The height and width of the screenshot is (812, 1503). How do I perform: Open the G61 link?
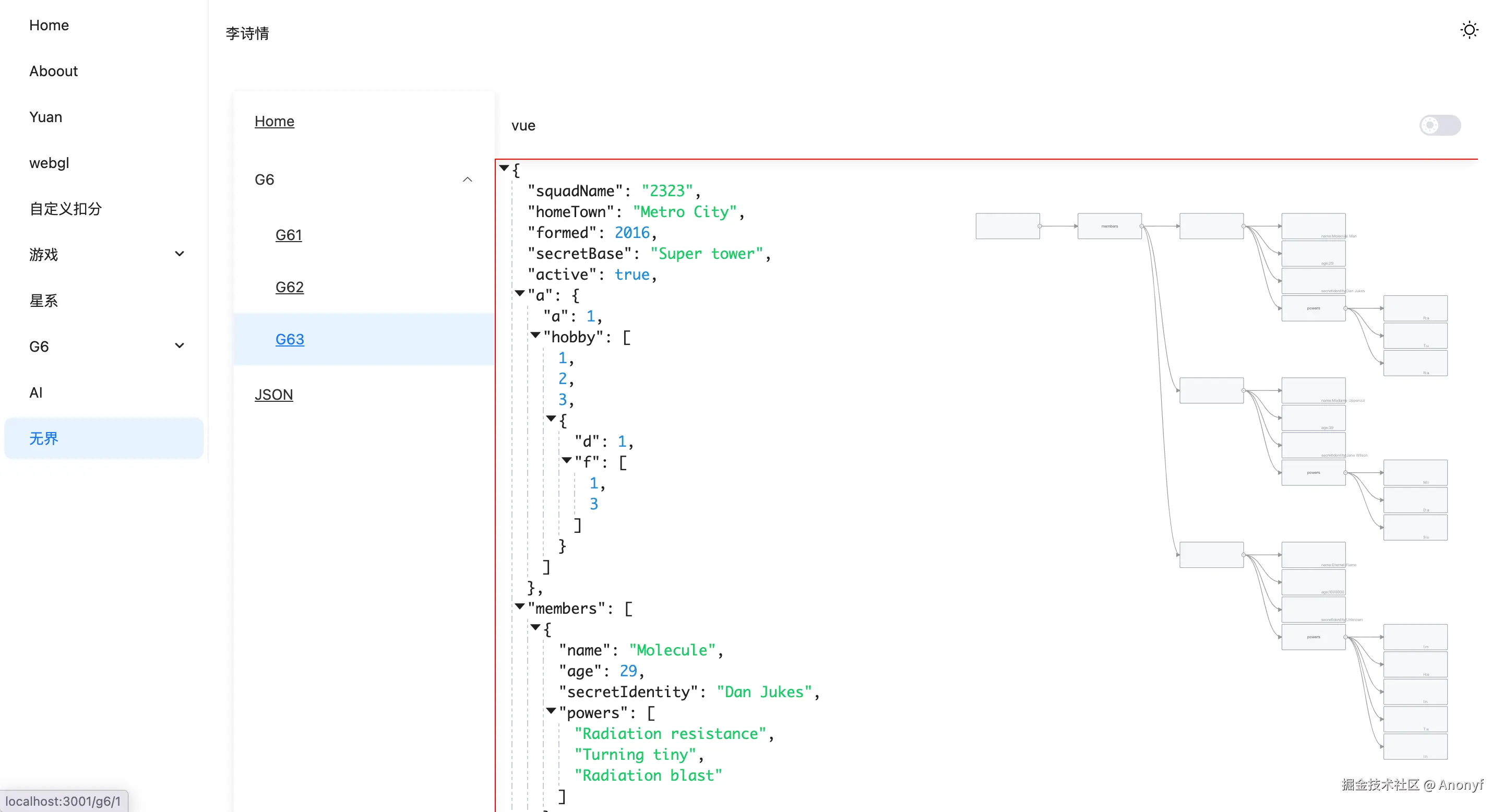pos(288,234)
